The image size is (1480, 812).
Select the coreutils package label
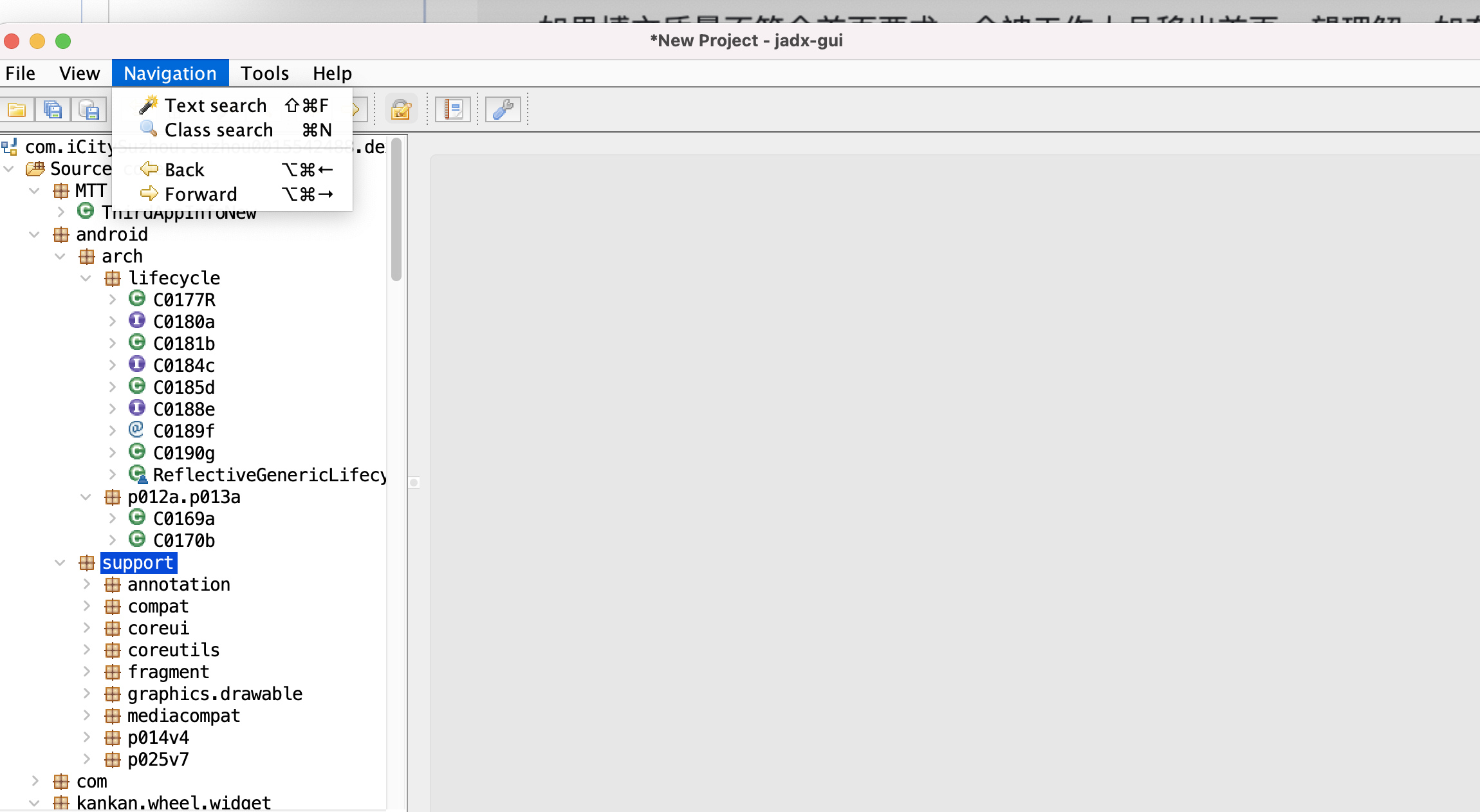(x=174, y=650)
